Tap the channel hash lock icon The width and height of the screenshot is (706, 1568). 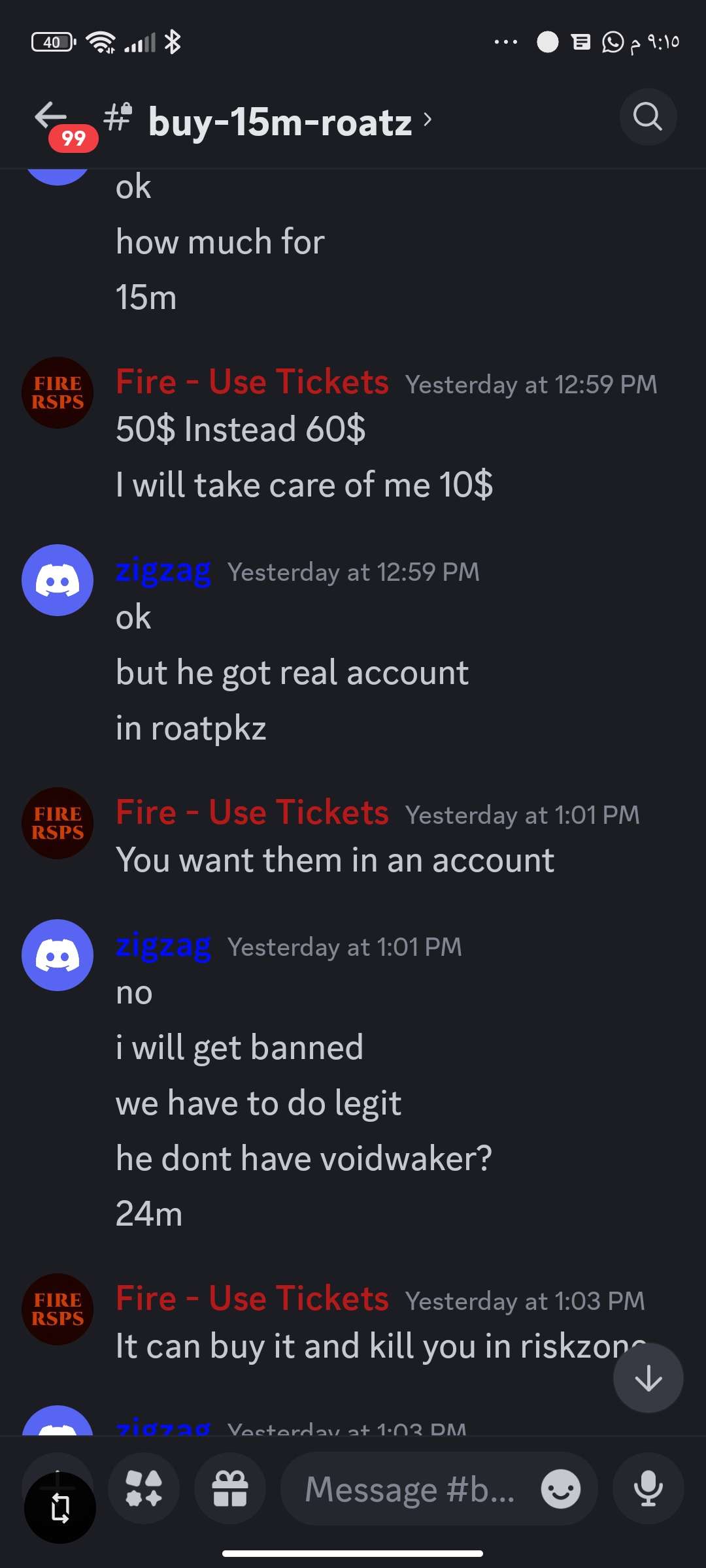(x=118, y=118)
